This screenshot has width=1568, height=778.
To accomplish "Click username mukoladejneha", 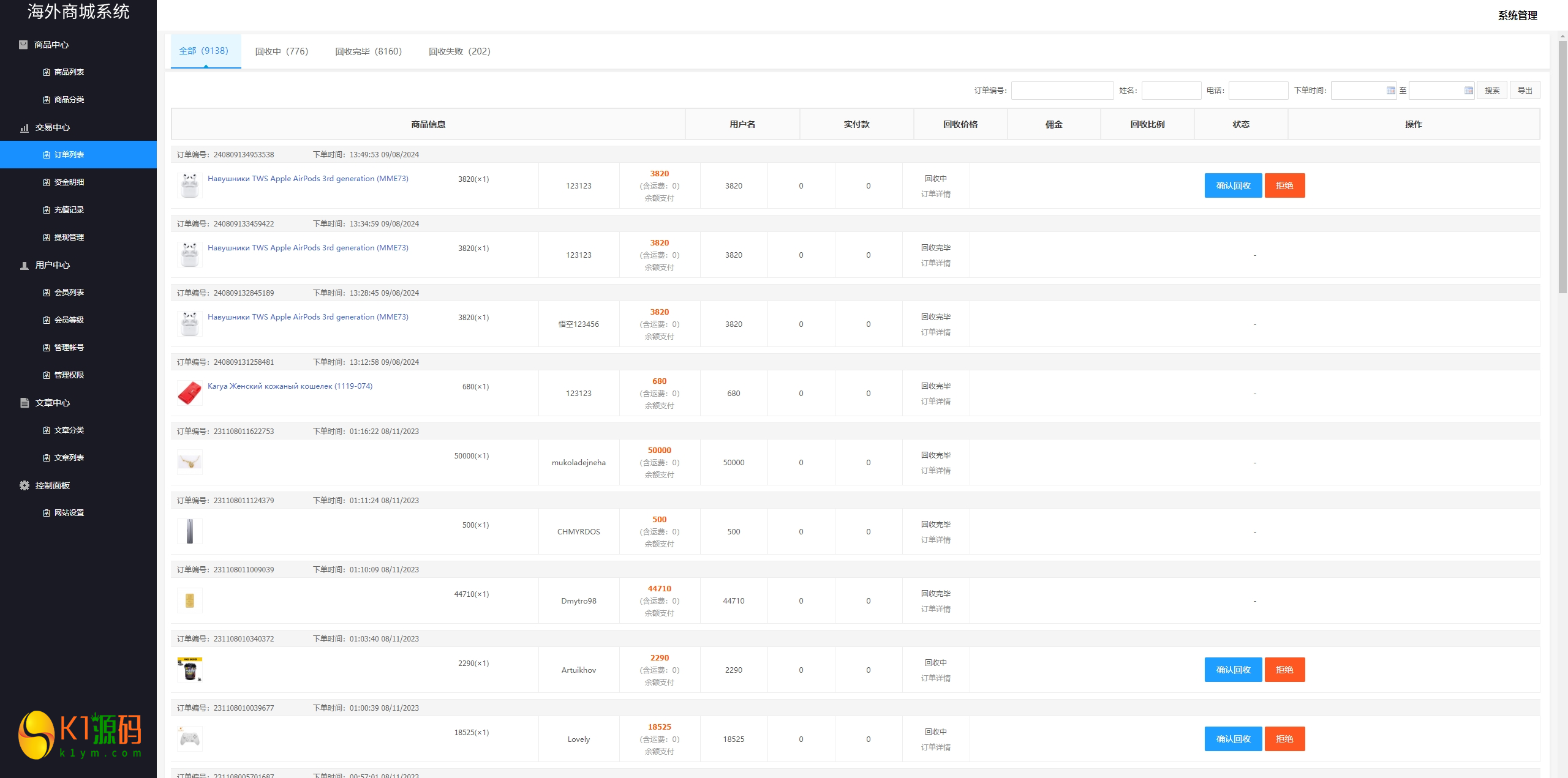I will click(x=579, y=463).
